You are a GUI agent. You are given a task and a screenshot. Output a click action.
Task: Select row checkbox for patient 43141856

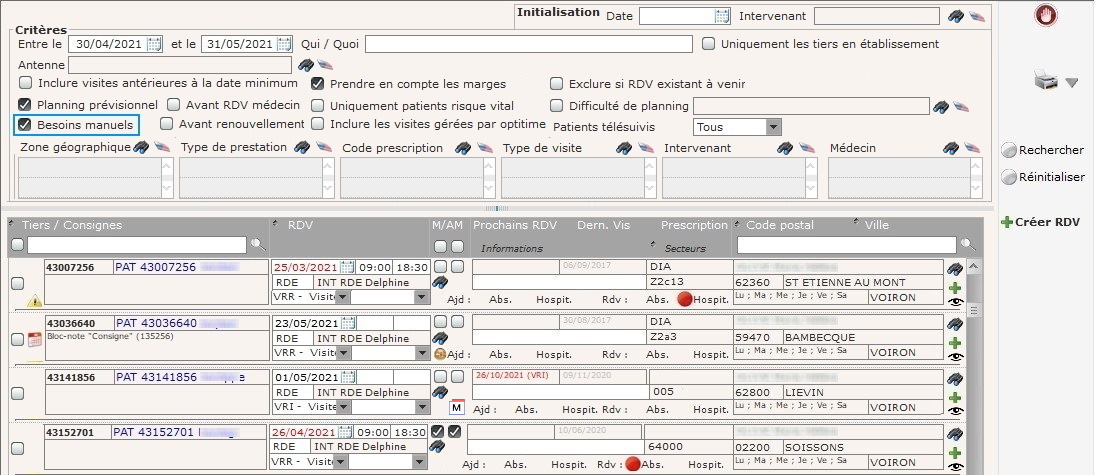(17, 393)
